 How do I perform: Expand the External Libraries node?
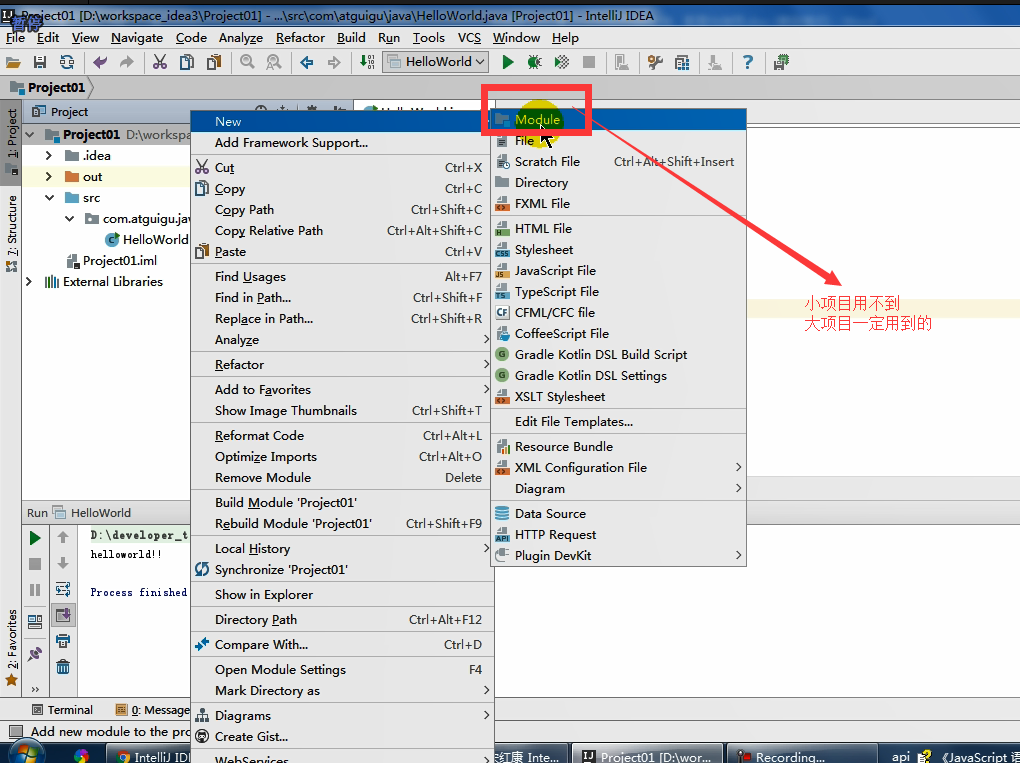pyautogui.click(x=29, y=282)
